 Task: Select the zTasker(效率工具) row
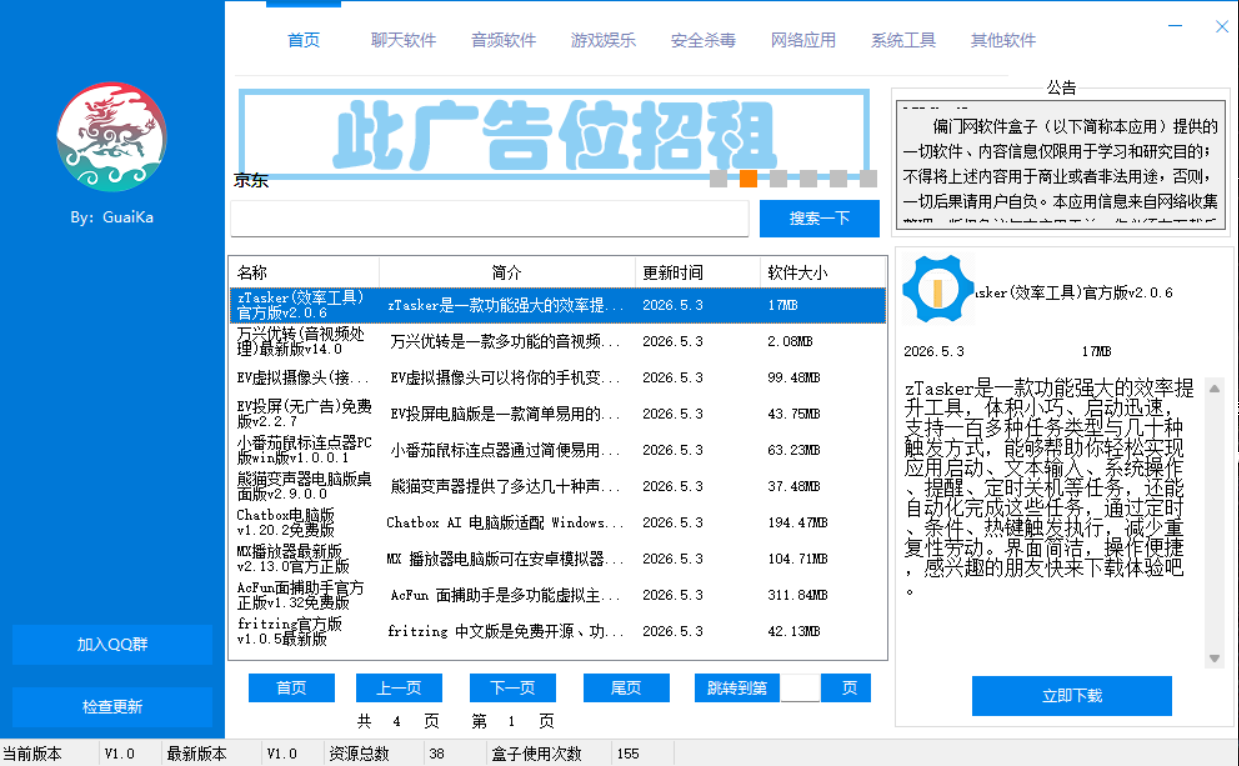pyautogui.click(x=558, y=305)
